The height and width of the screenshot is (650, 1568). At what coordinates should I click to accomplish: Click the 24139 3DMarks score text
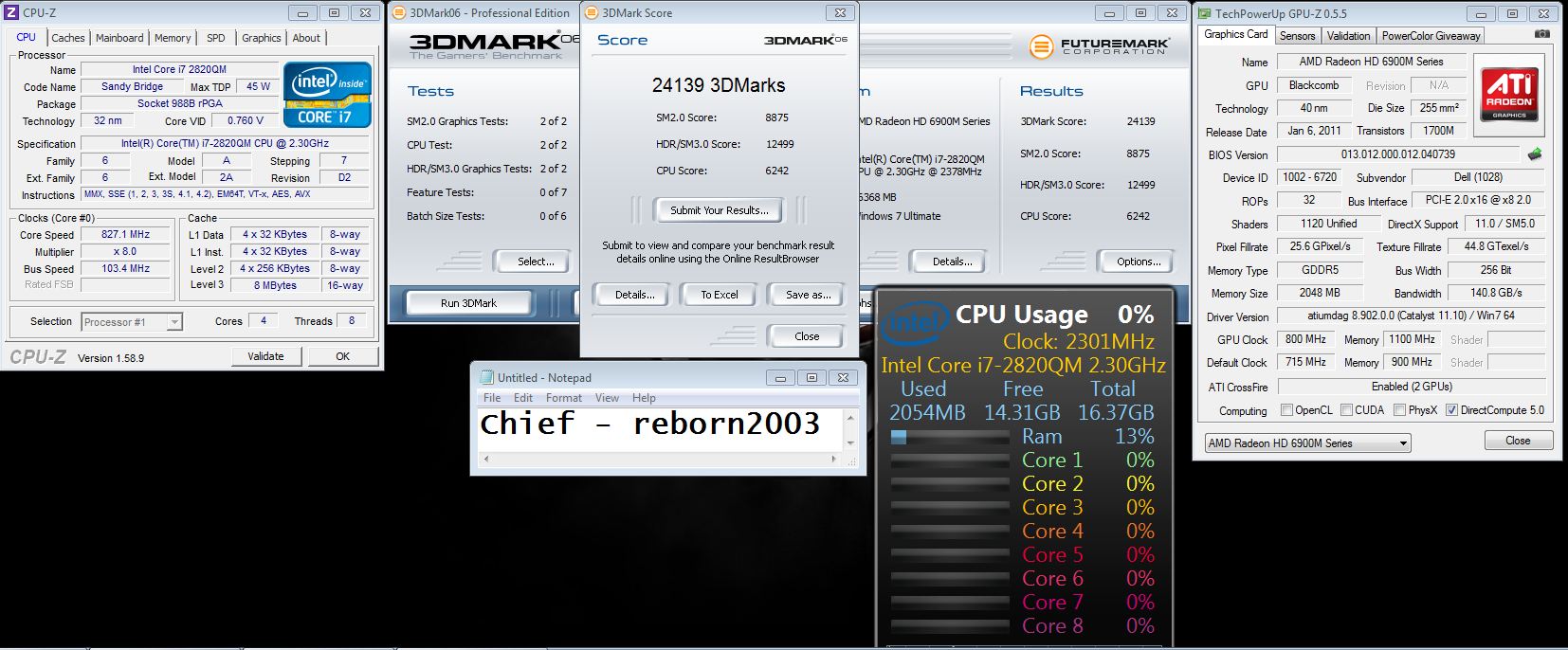[x=719, y=85]
